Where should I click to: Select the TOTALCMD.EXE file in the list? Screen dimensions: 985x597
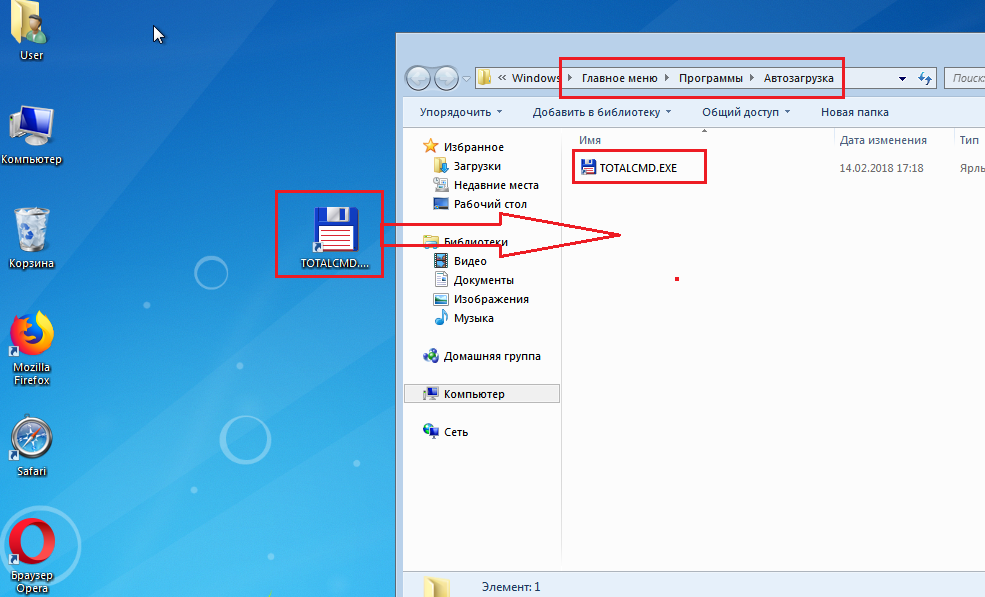[x=629, y=168]
